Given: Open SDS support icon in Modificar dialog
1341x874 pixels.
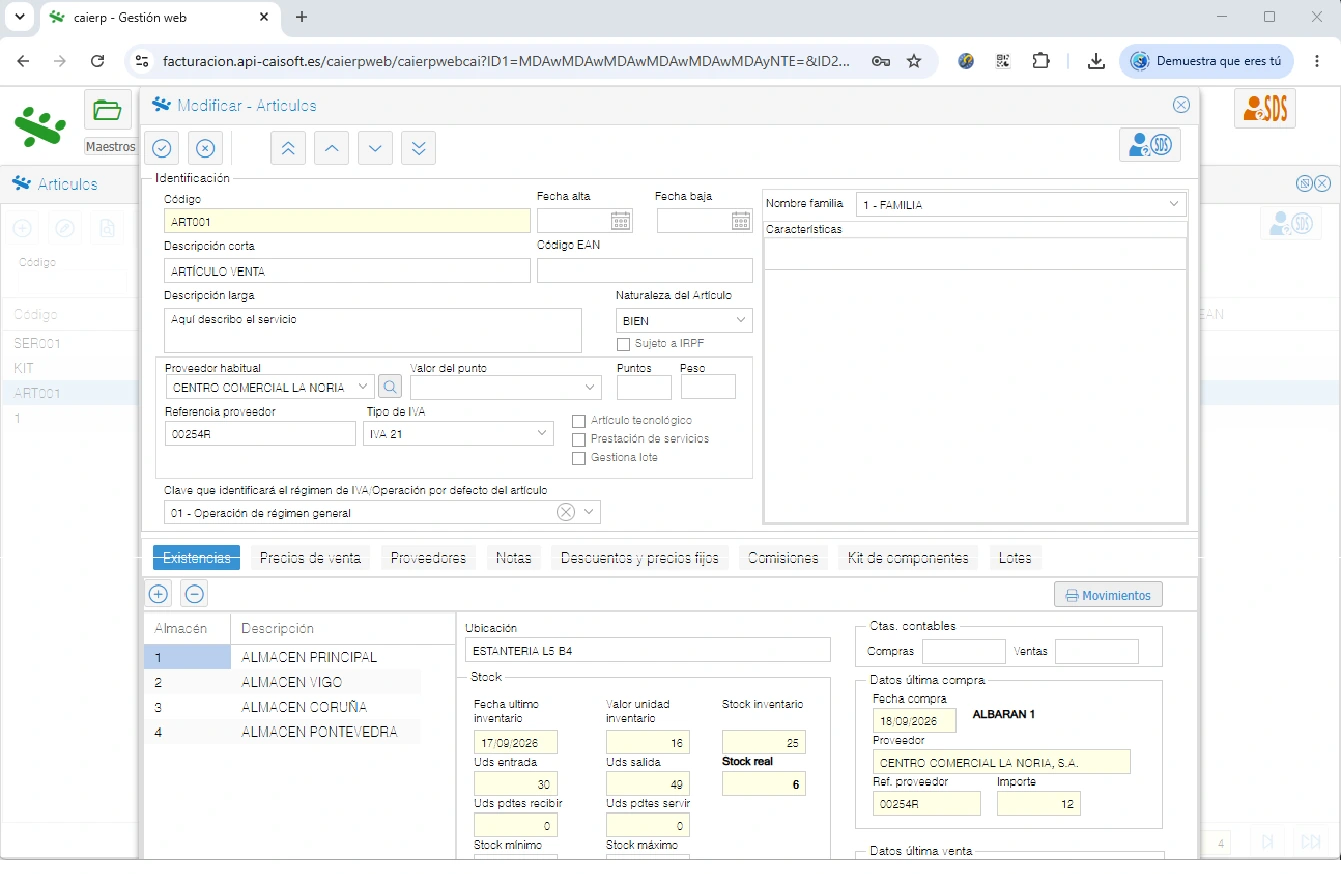Looking at the screenshot, I should coord(1150,145).
